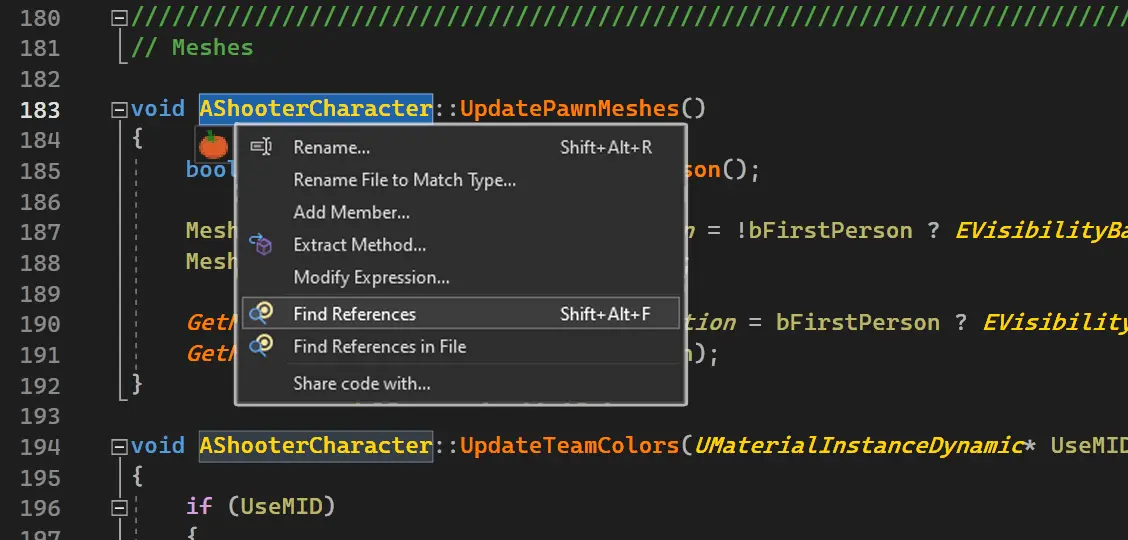
Task: Click the Extract Method cube icon
Action: [261, 245]
